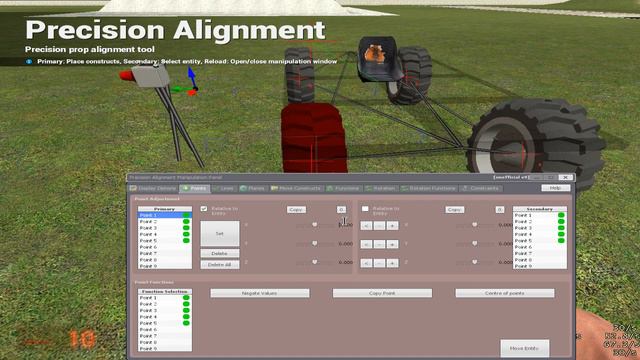This screenshot has width=640, height=360.
Task: Open the Move Constructs tab
Action: point(296,189)
